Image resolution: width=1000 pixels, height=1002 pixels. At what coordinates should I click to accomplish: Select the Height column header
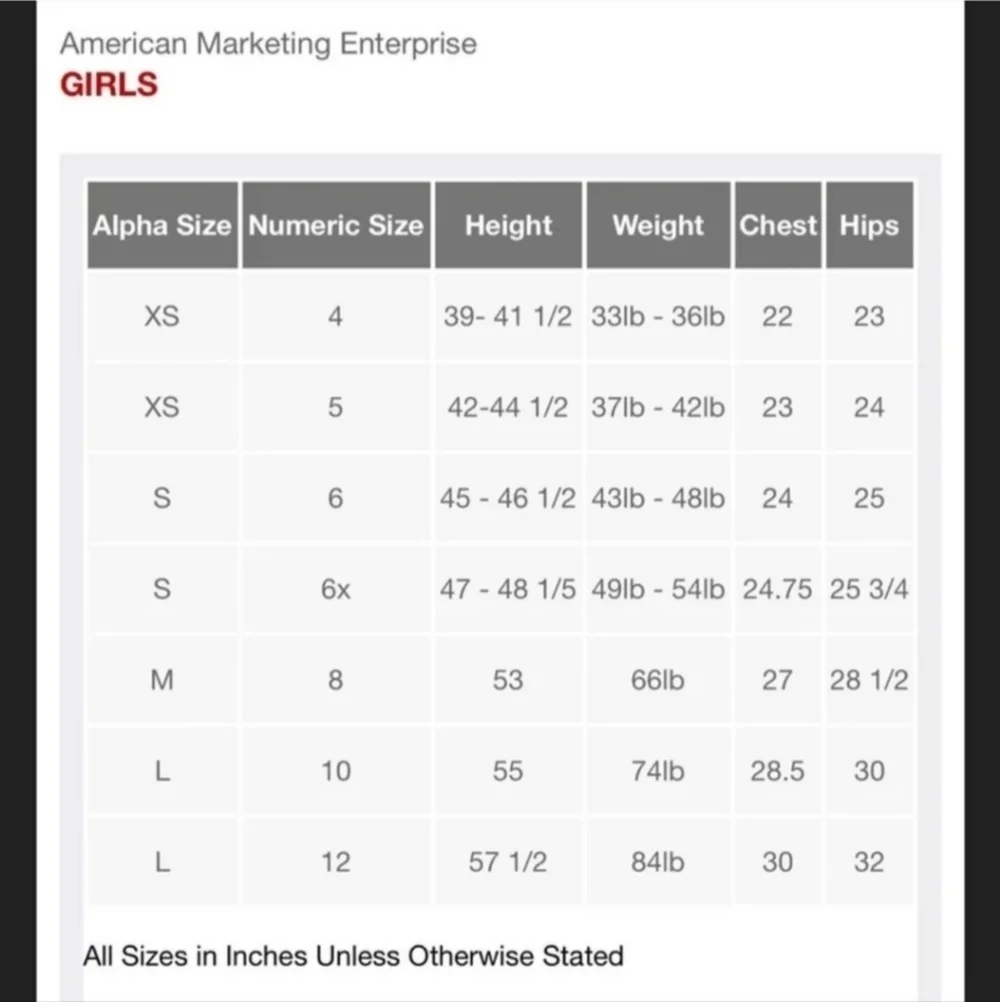pos(509,225)
